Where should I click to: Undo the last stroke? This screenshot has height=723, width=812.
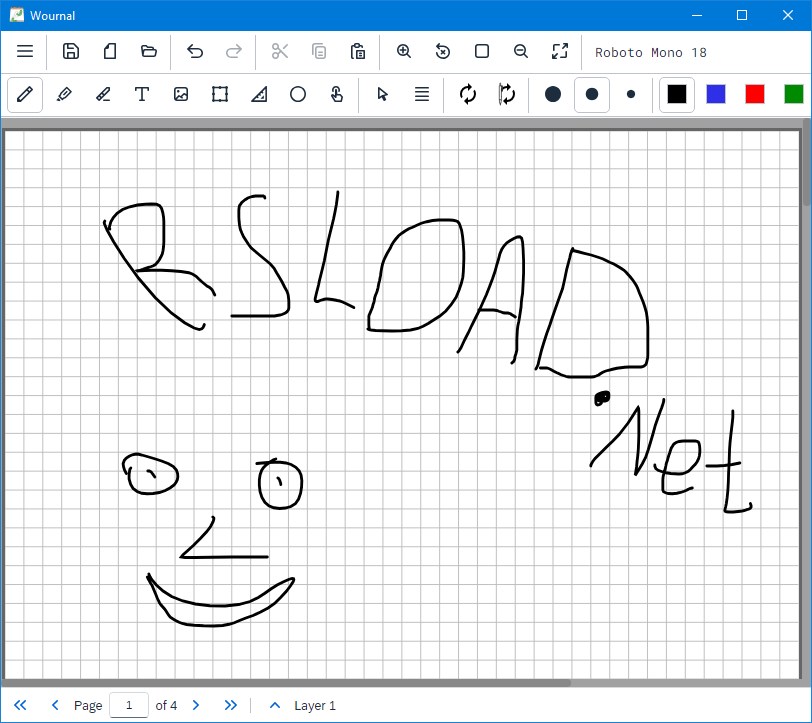[x=194, y=51]
